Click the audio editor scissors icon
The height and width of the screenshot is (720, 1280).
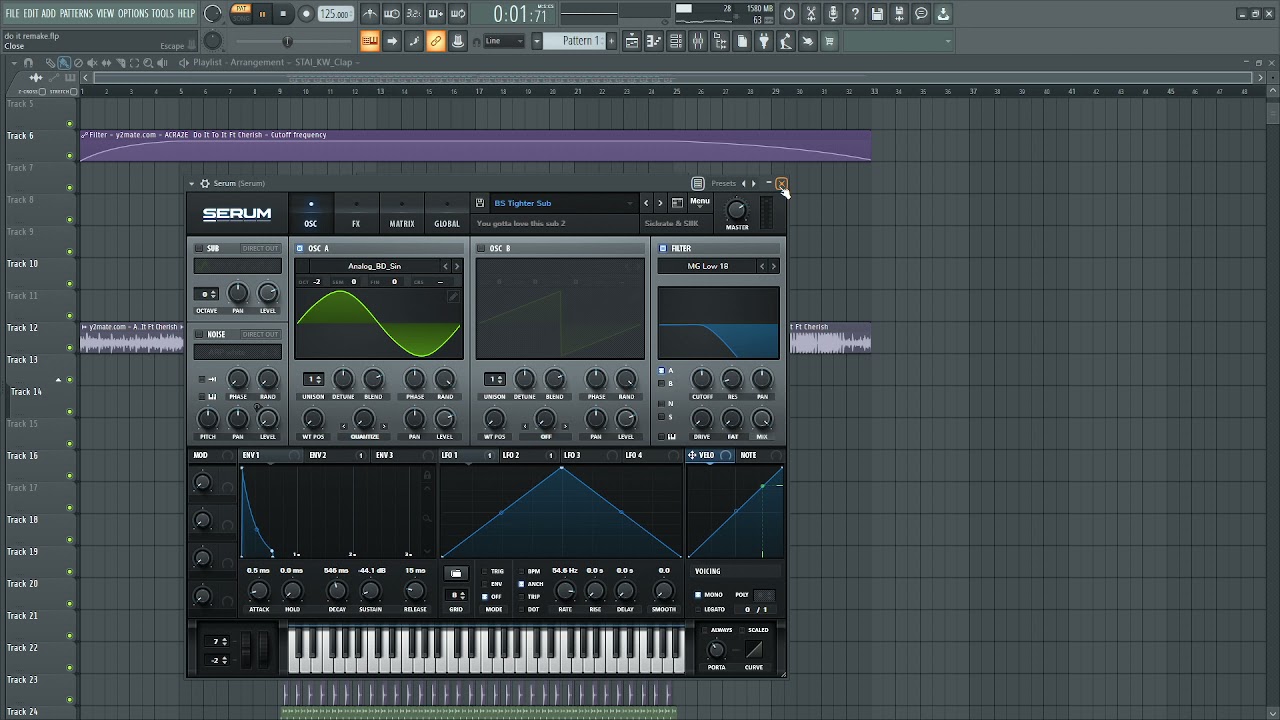coord(811,14)
